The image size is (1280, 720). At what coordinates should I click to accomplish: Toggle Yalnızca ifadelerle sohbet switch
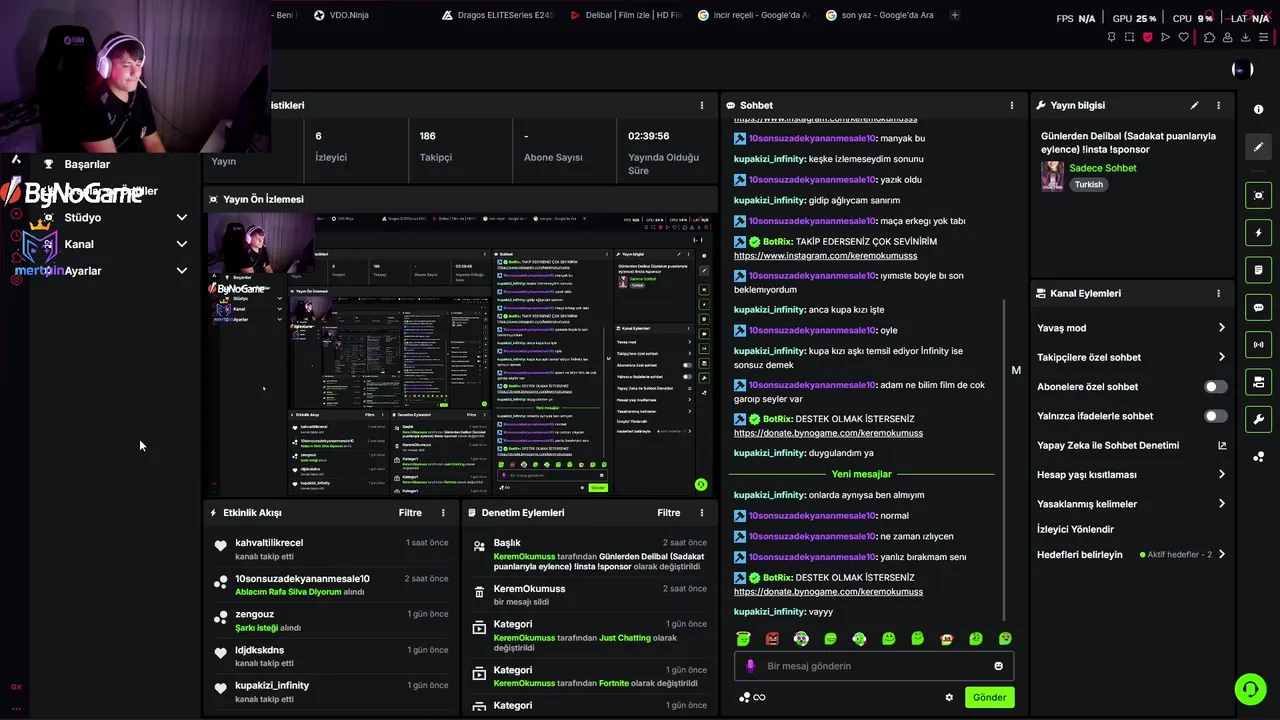tap(1215, 416)
